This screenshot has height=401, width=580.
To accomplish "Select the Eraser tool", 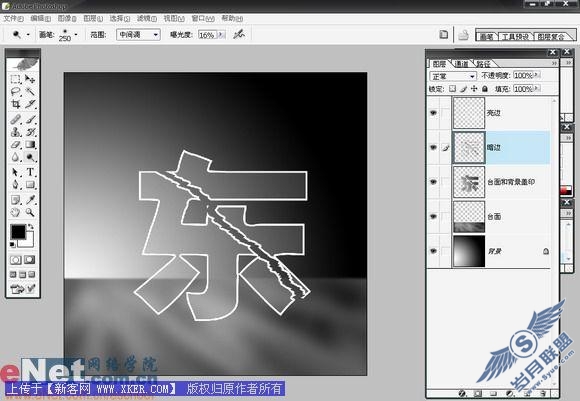I will 16,144.
